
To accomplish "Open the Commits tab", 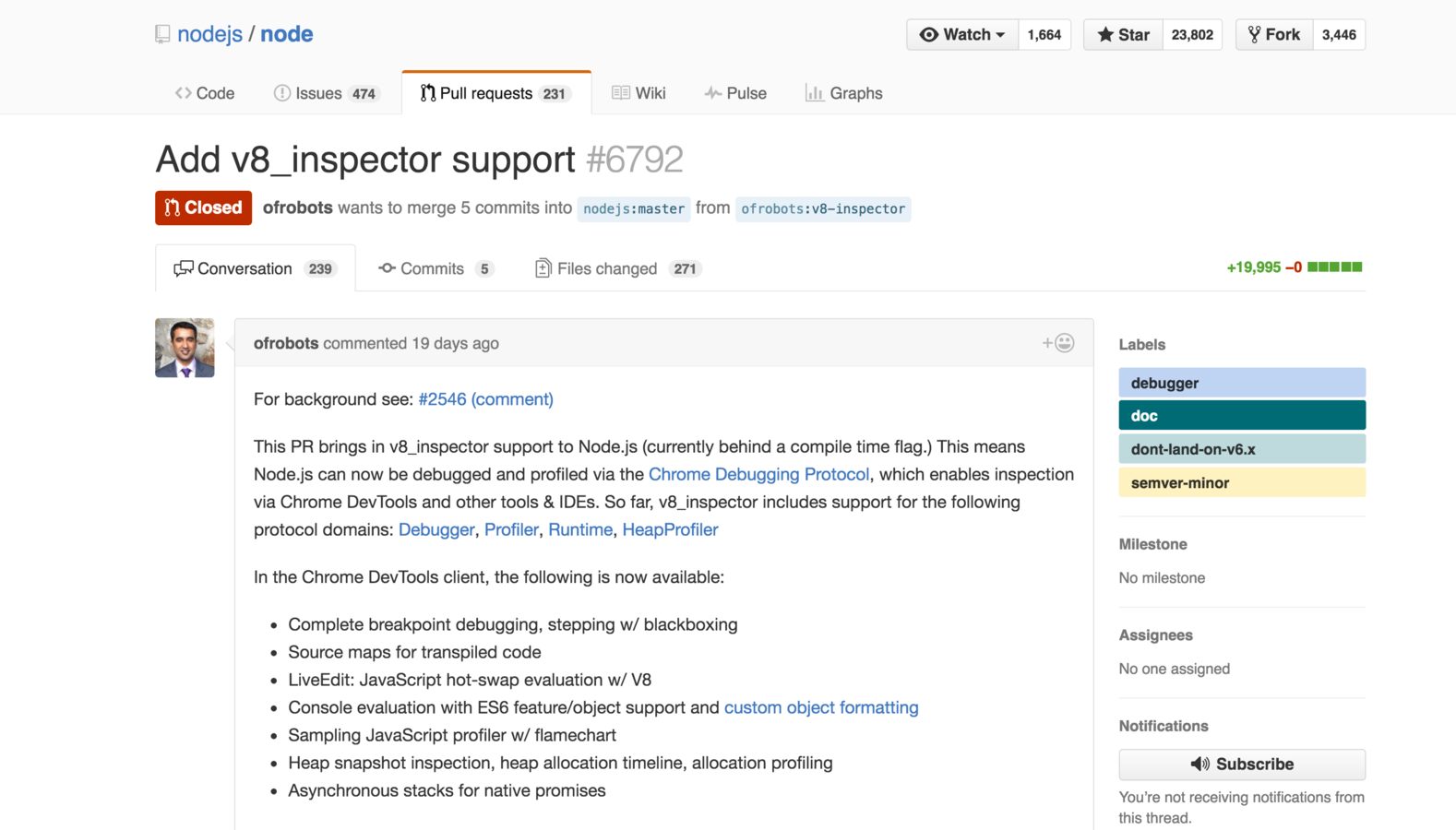I will pos(436,268).
